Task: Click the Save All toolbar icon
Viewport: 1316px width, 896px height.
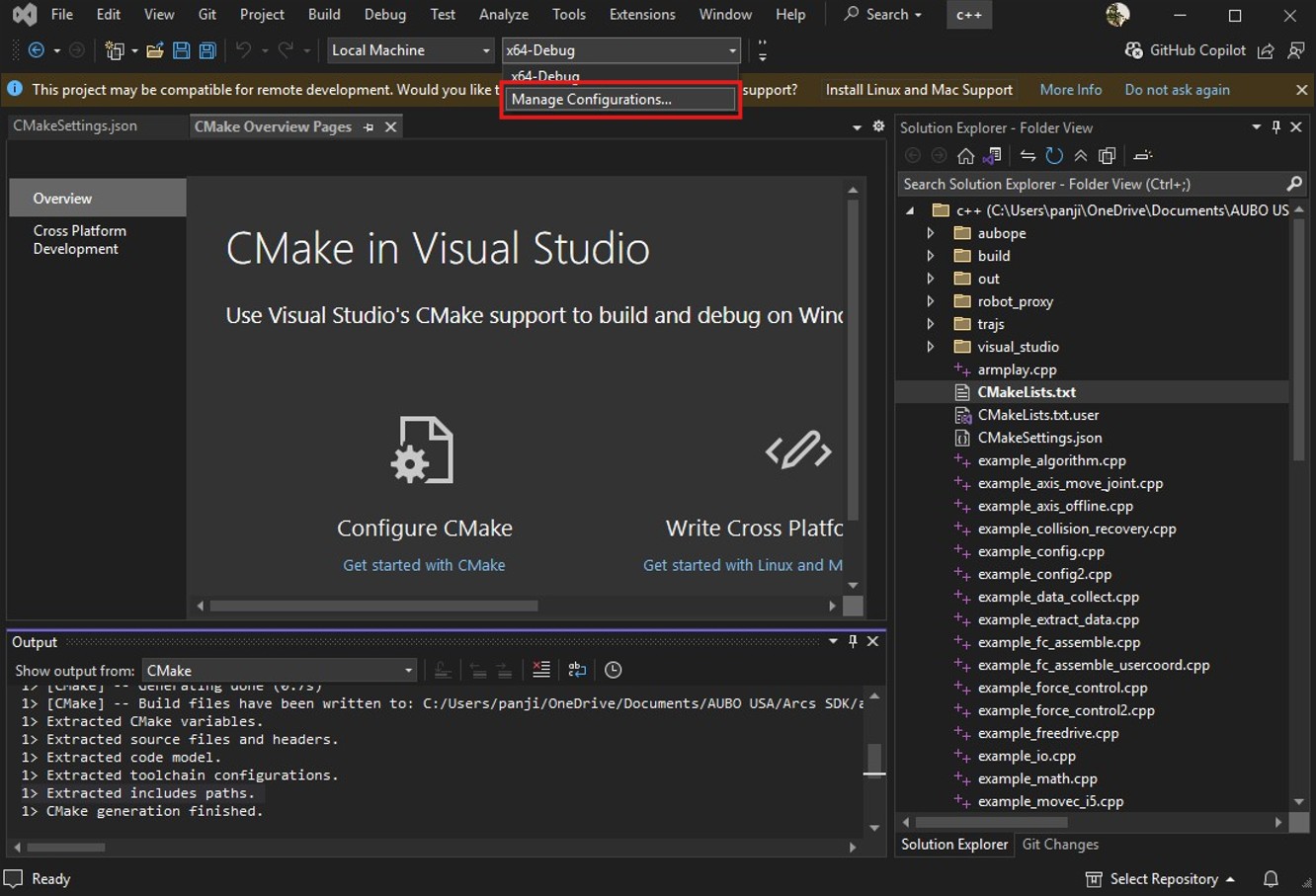Action: [207, 50]
